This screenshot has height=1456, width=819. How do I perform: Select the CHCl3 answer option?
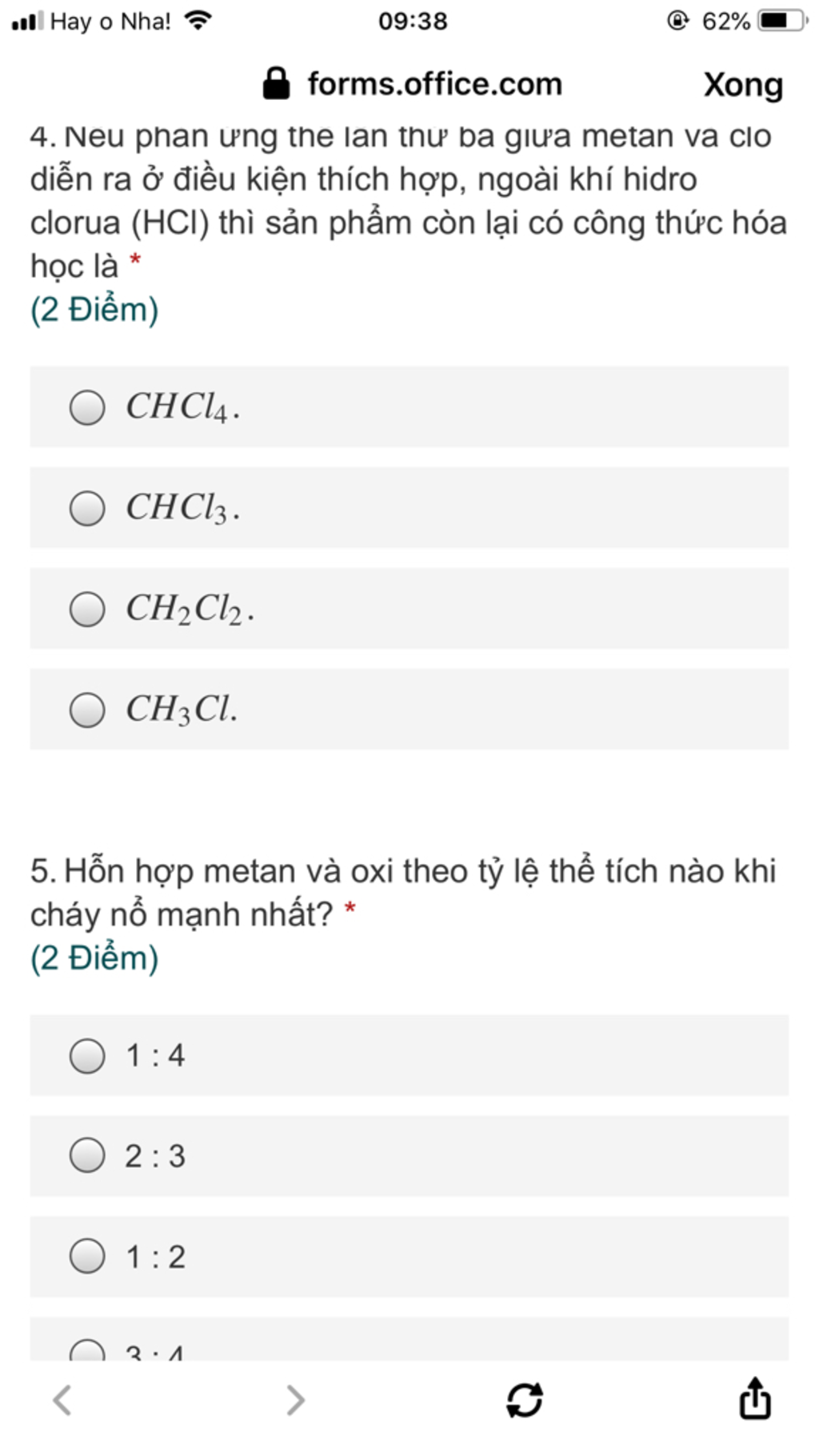tap(409, 508)
